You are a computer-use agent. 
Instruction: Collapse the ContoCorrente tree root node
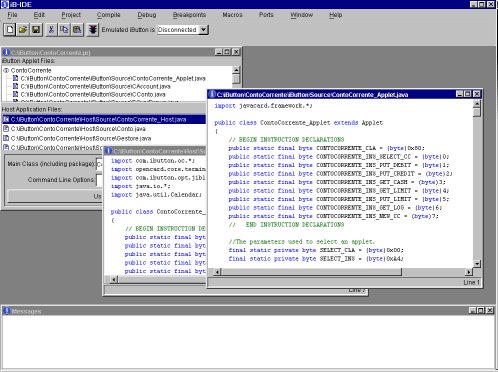point(6,70)
